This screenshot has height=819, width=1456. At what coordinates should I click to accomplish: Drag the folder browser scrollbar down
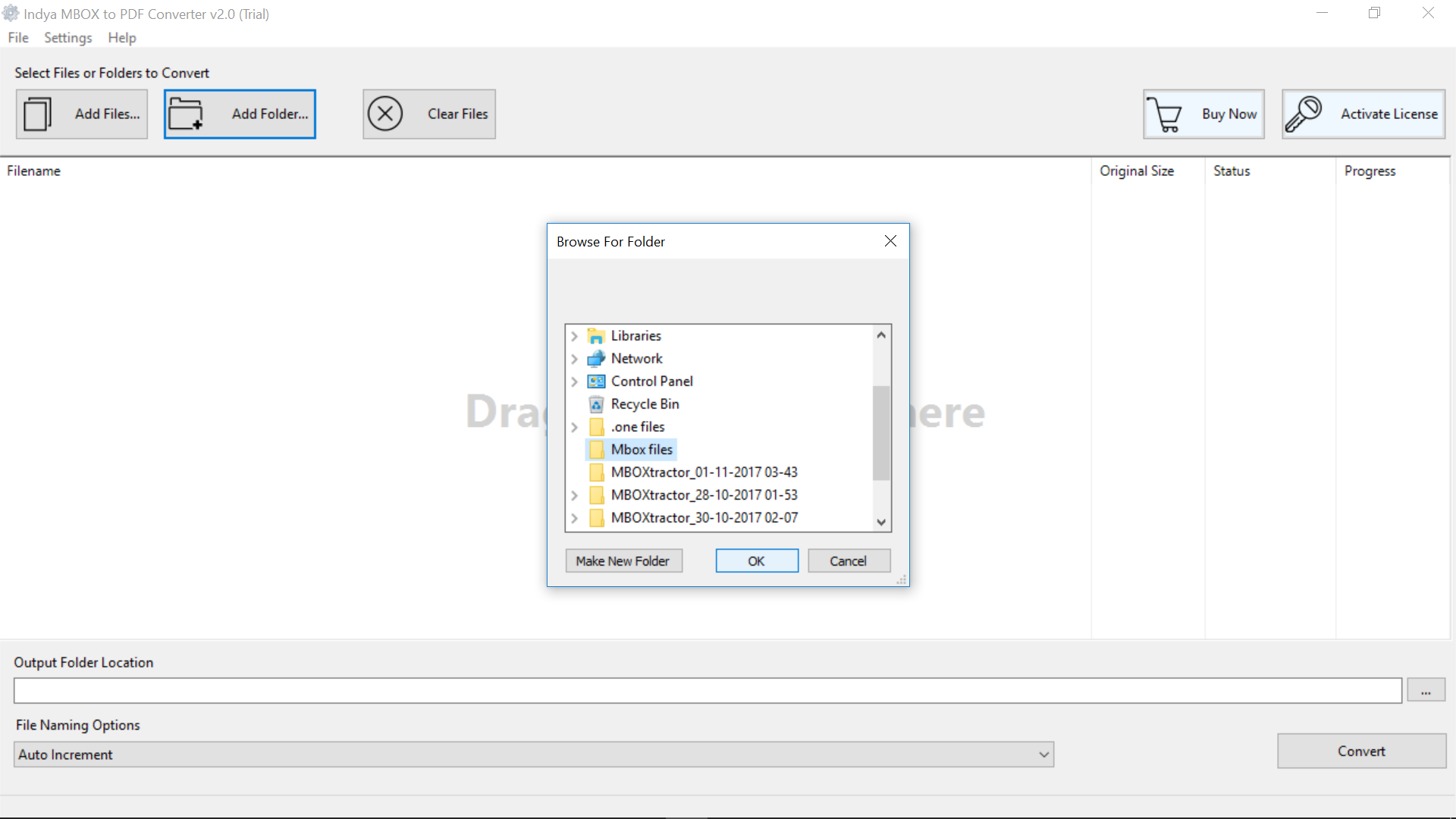click(881, 518)
